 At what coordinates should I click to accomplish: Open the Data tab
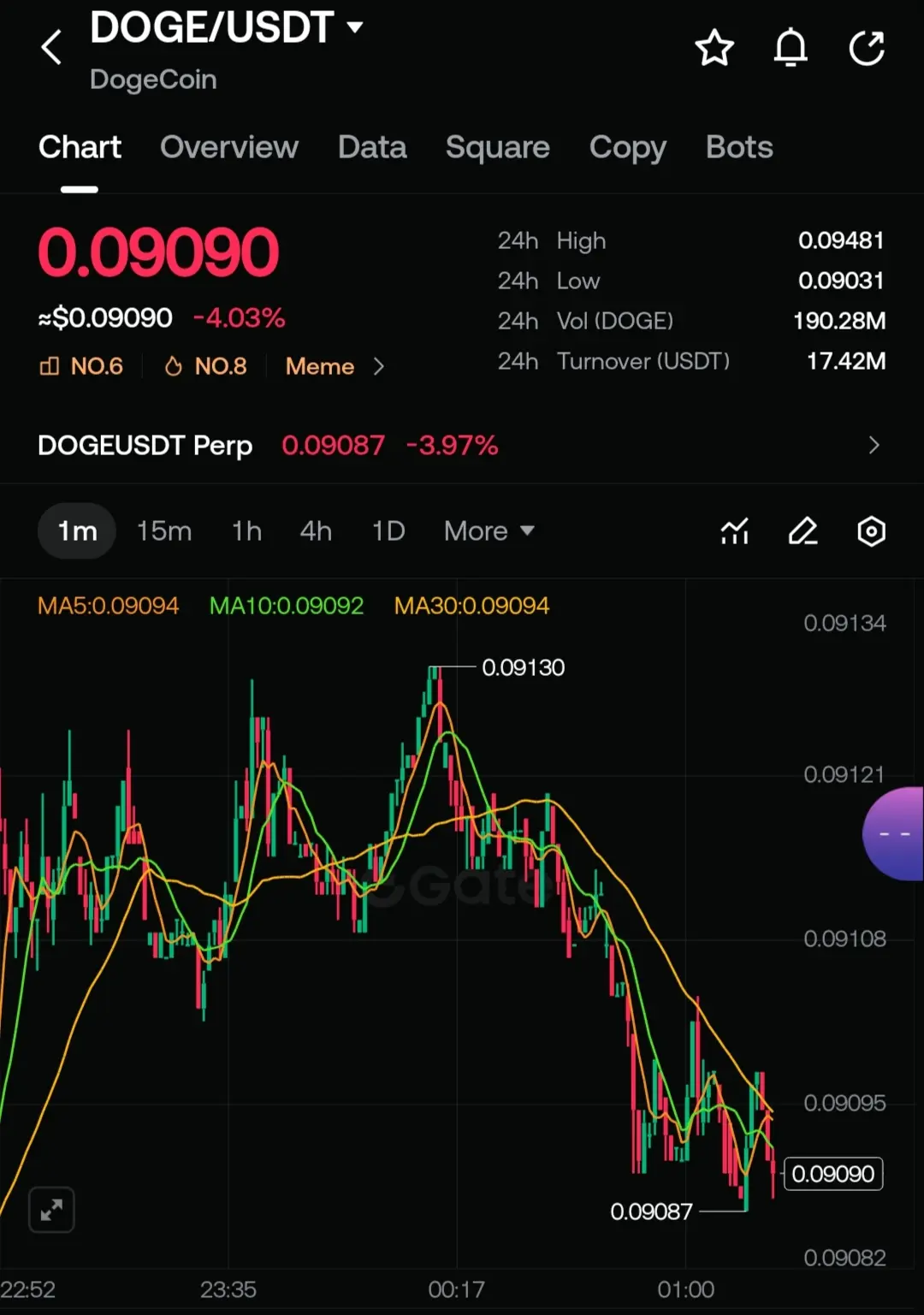pyautogui.click(x=372, y=147)
